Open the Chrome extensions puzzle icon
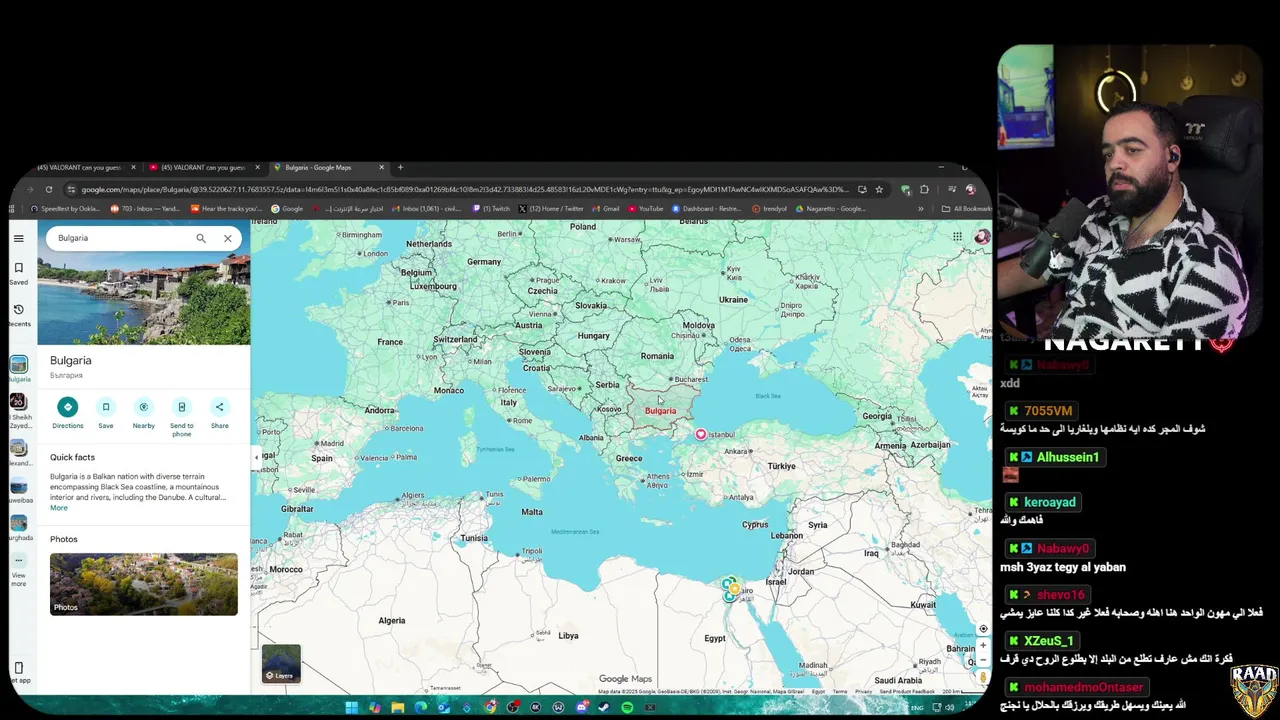 coord(924,189)
